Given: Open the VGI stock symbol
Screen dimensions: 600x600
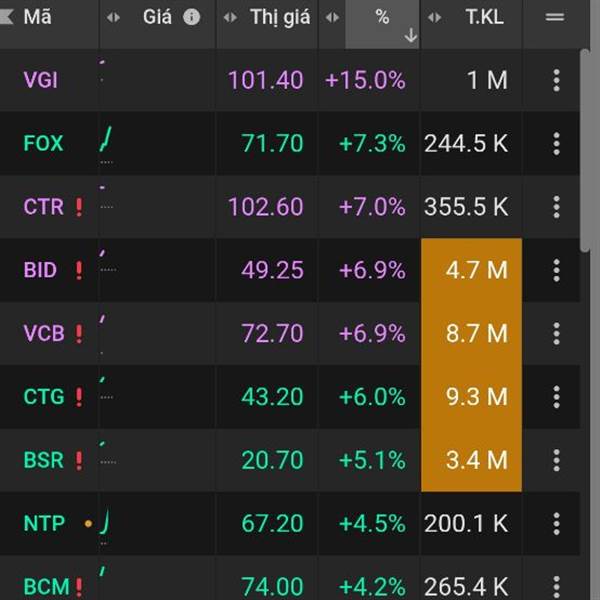Looking at the screenshot, I should pos(40,80).
